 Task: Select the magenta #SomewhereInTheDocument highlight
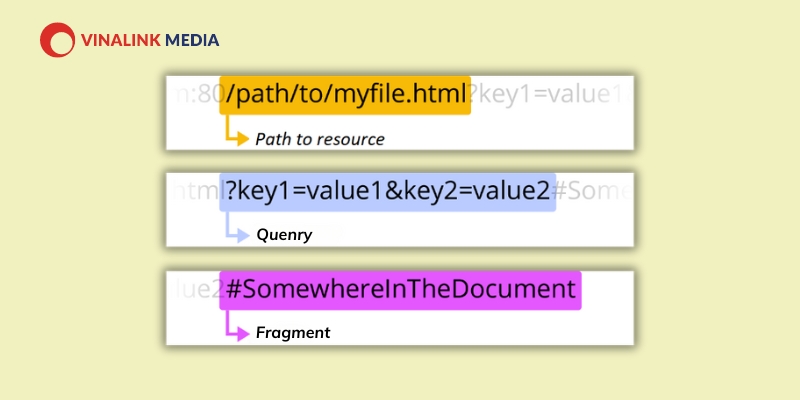click(x=400, y=290)
